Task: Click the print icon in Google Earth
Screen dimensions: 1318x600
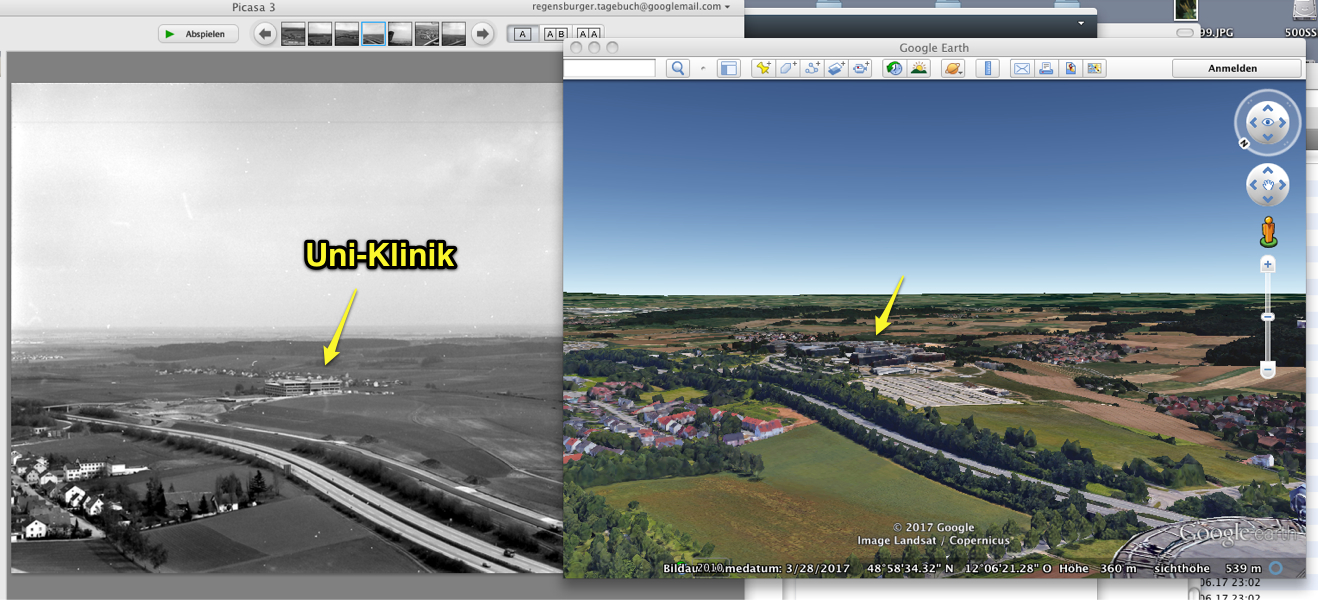Action: coord(1045,68)
